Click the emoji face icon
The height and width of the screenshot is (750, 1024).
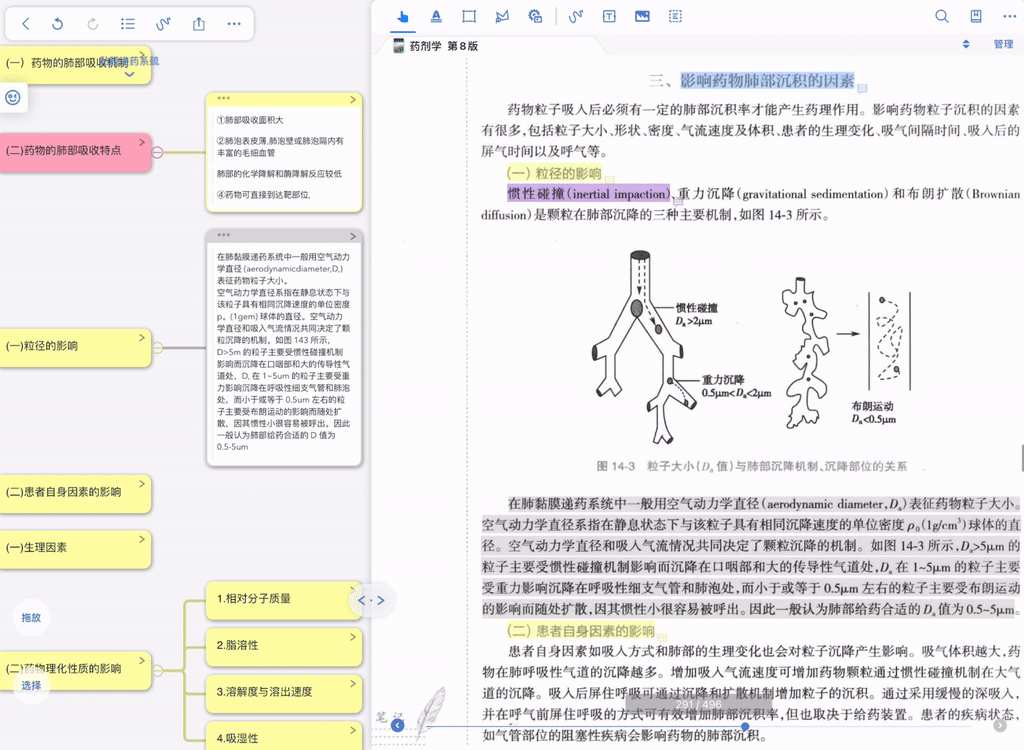point(13,98)
